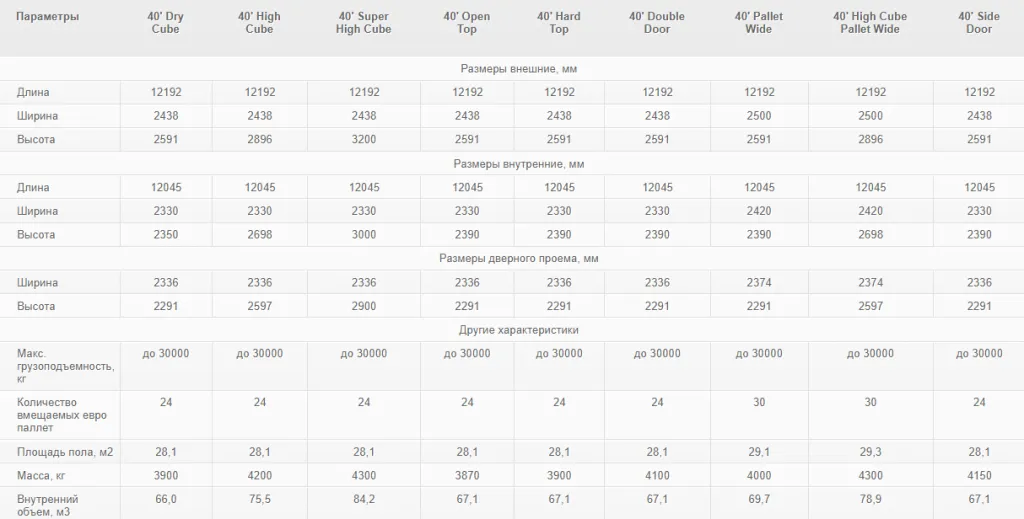
Task: Click the 40' Pallet Wide header
Action: (x=759, y=23)
